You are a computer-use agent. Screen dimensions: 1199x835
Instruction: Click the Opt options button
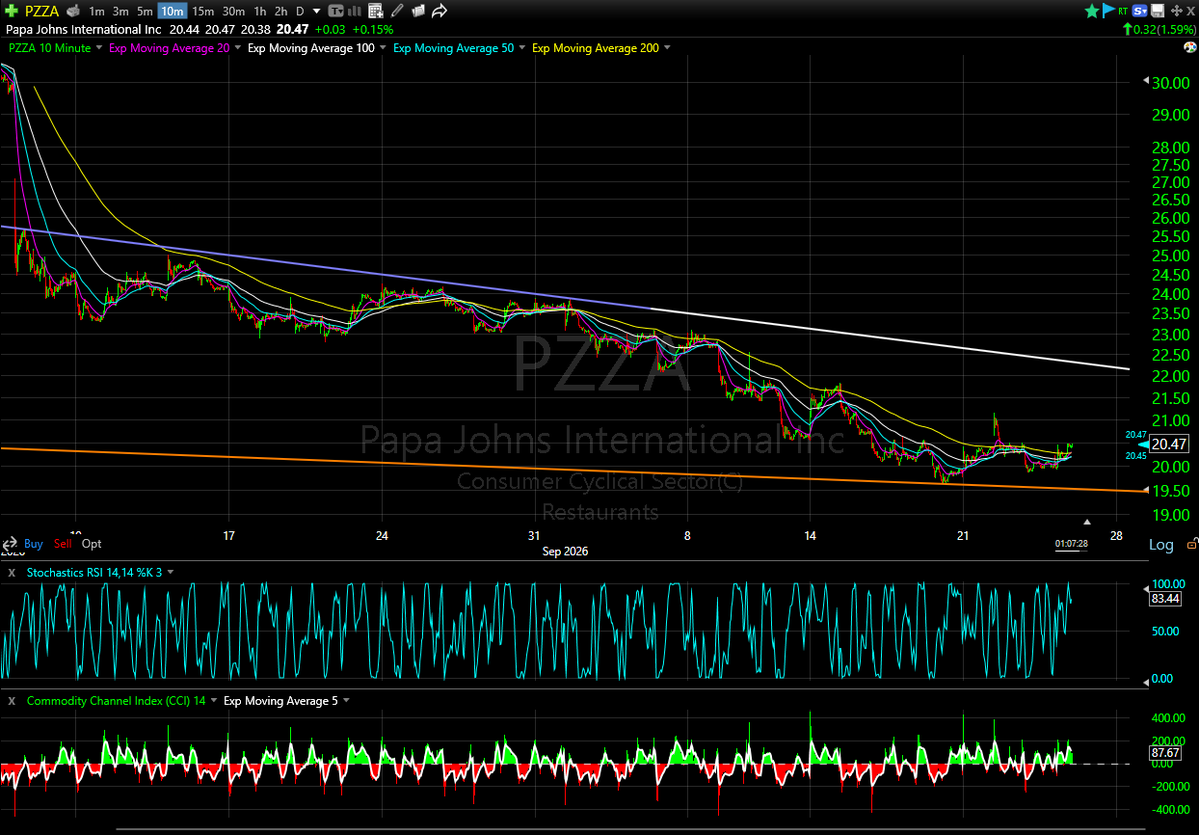(92, 544)
